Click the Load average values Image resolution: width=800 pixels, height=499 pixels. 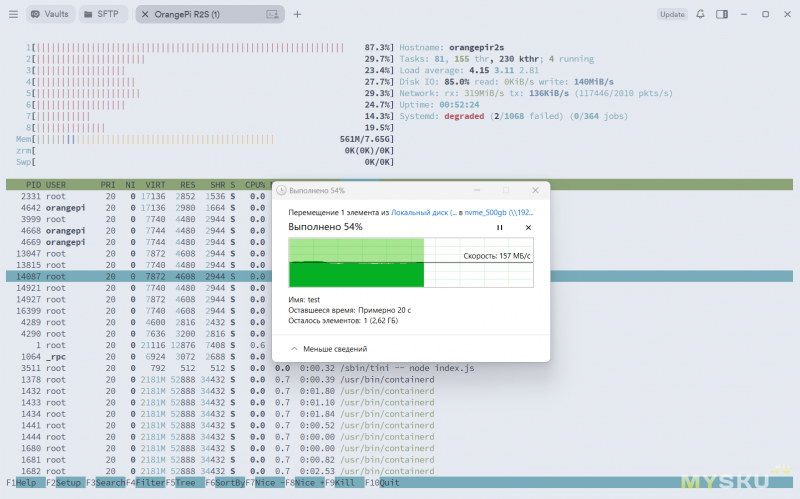click(504, 70)
